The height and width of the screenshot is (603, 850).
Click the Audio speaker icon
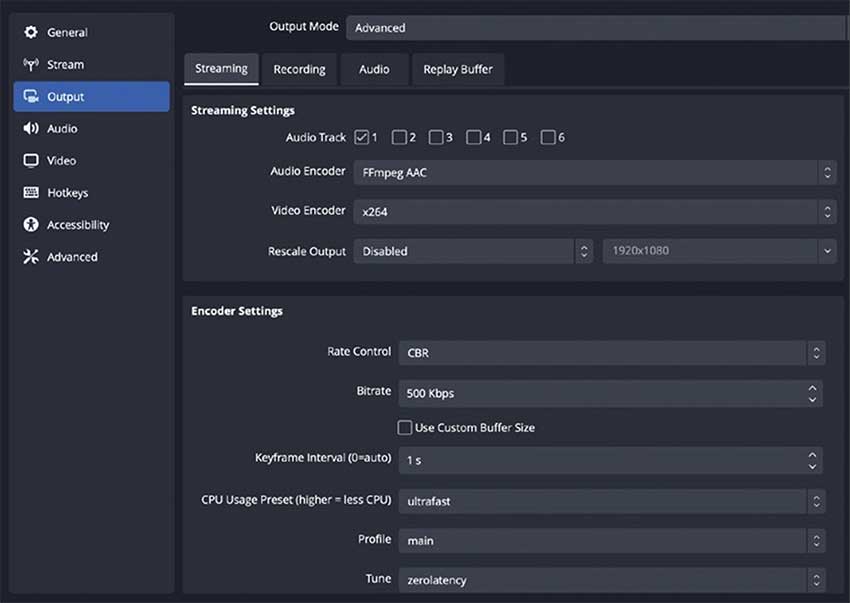pyautogui.click(x=30, y=129)
